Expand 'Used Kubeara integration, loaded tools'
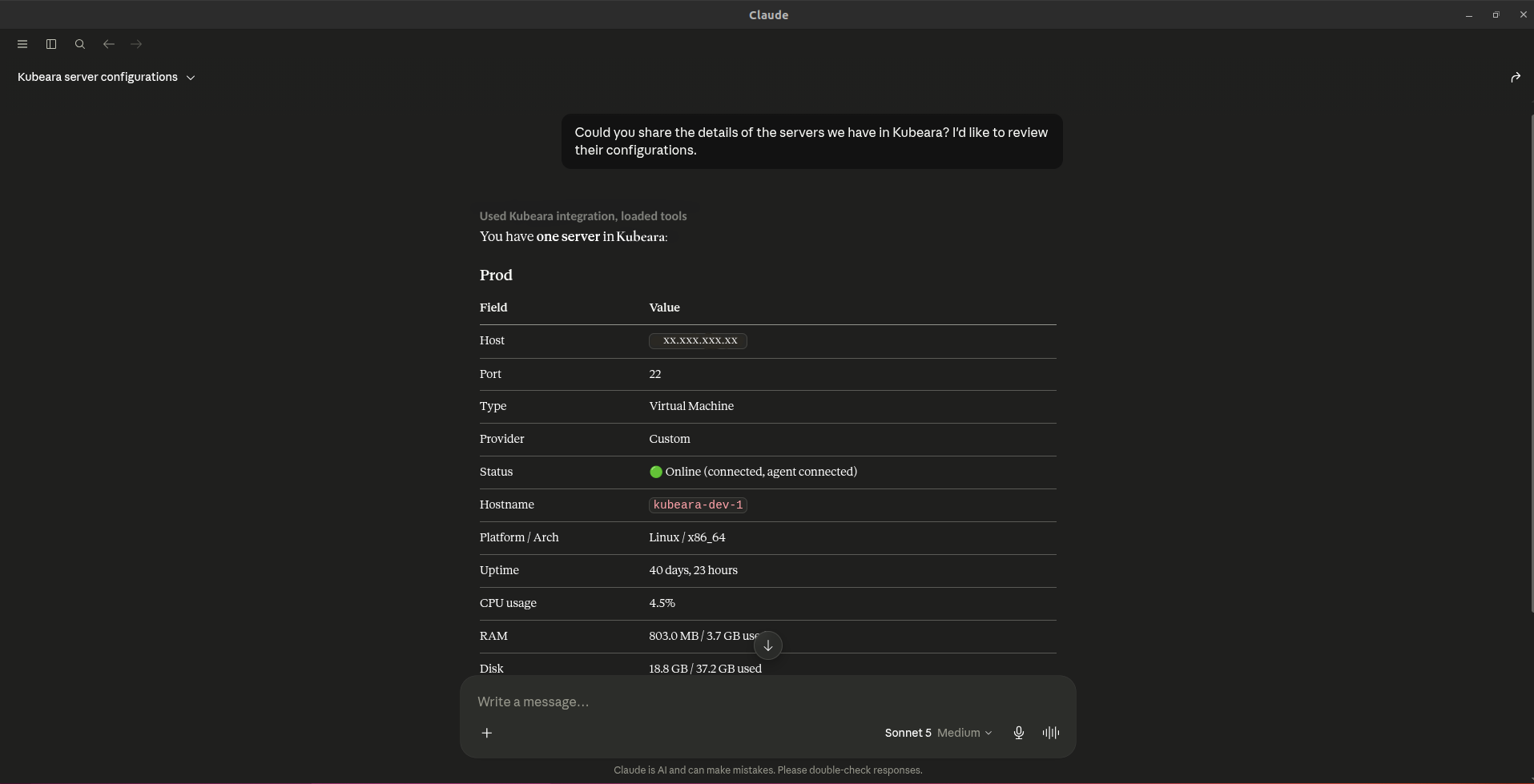This screenshot has width=1534, height=784. [x=583, y=216]
